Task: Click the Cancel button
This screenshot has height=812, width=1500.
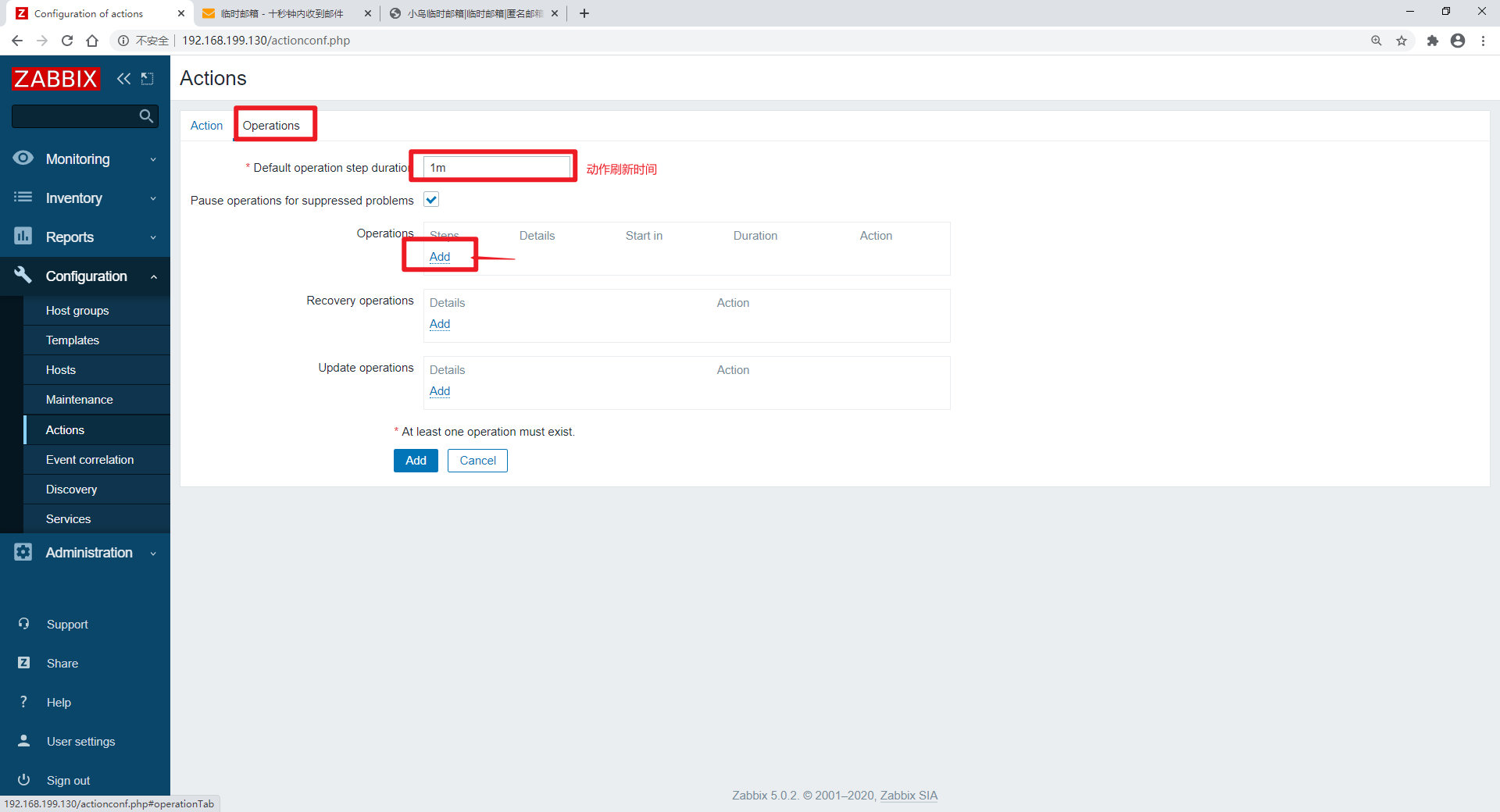Action: 477,461
